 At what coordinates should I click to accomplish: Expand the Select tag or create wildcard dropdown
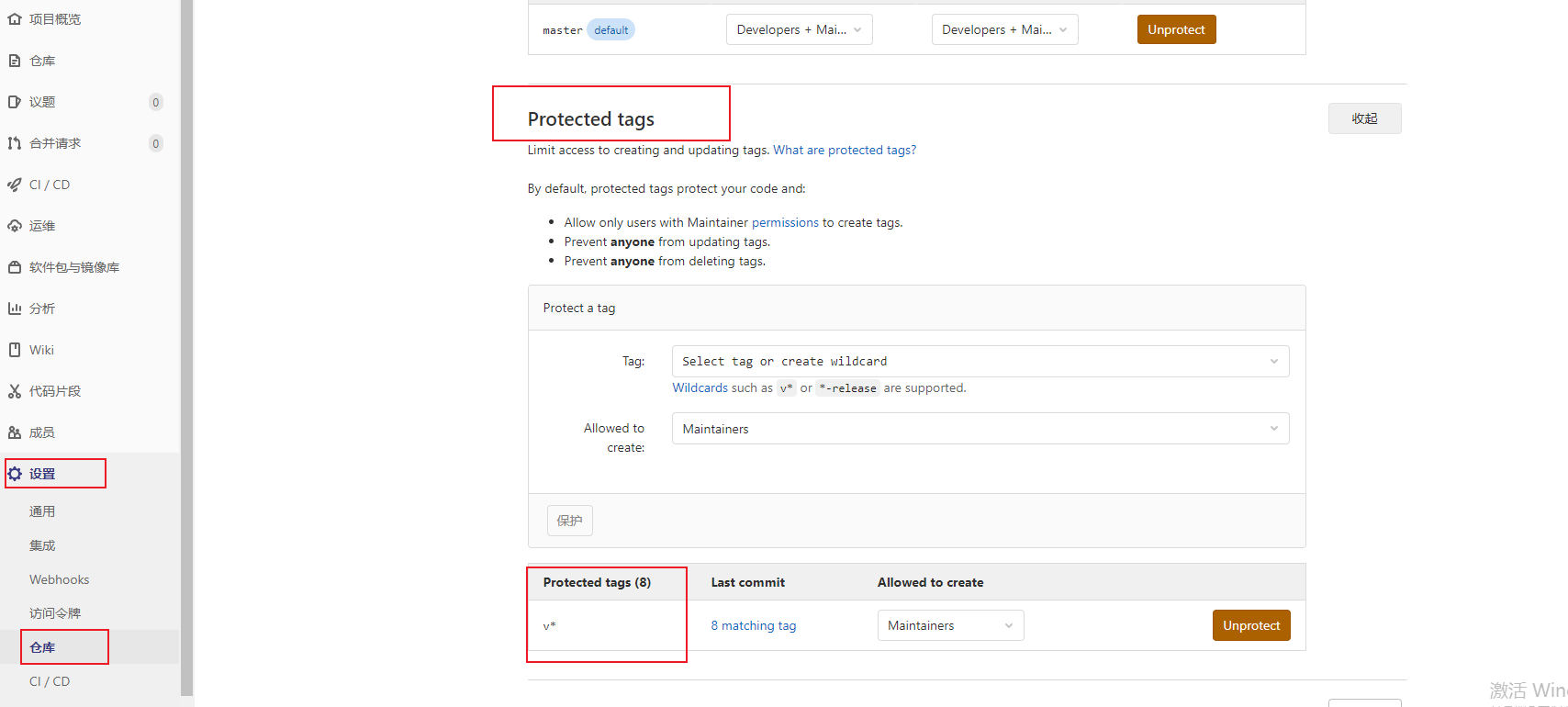(980, 361)
